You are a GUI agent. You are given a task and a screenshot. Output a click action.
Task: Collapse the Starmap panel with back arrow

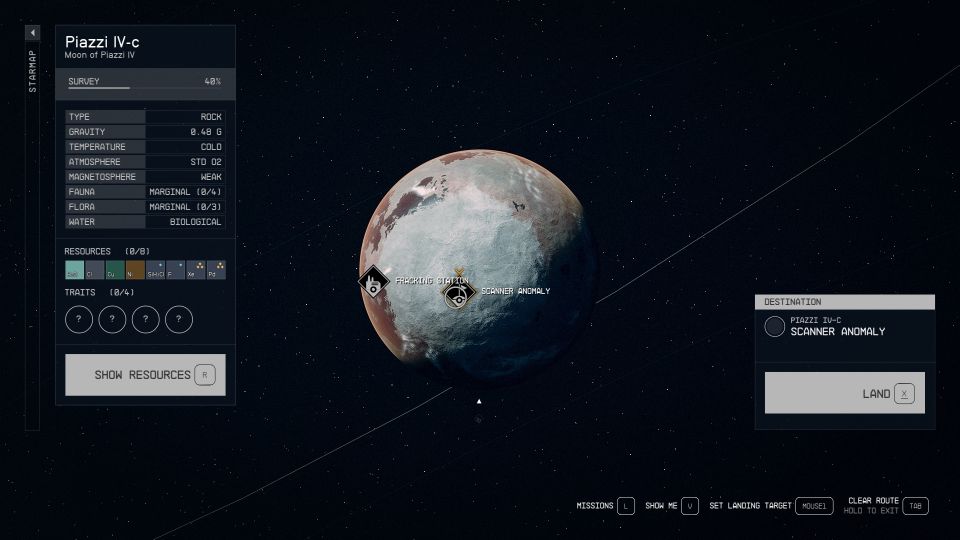click(x=32, y=32)
